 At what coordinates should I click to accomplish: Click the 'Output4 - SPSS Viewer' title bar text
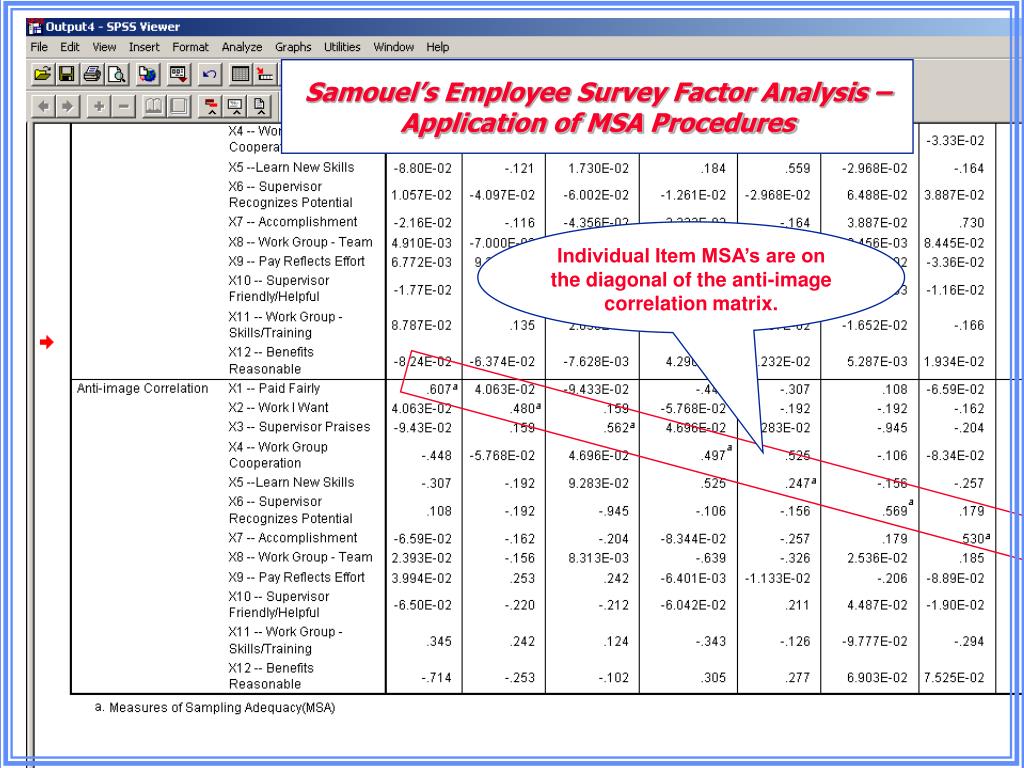click(x=112, y=27)
